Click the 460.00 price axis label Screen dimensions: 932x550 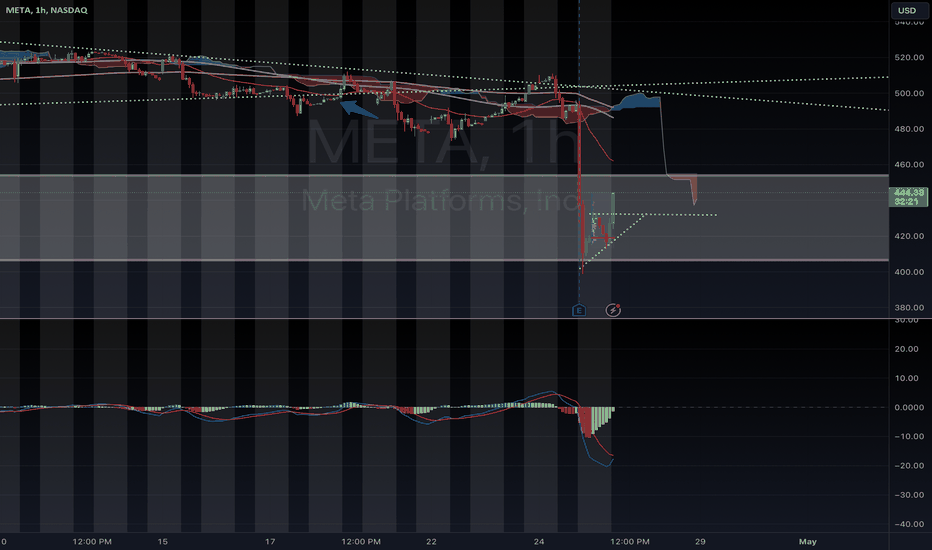click(909, 165)
